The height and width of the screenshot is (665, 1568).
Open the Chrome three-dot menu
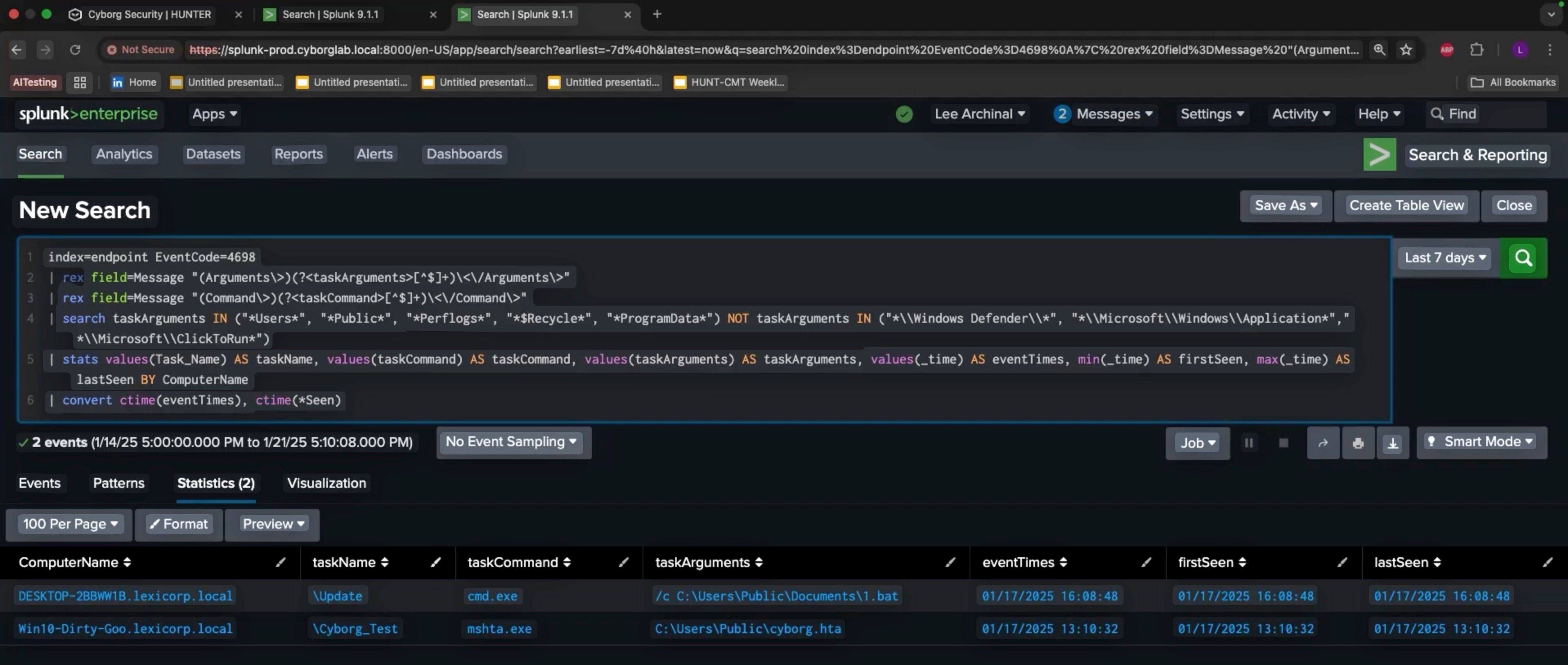point(1550,50)
